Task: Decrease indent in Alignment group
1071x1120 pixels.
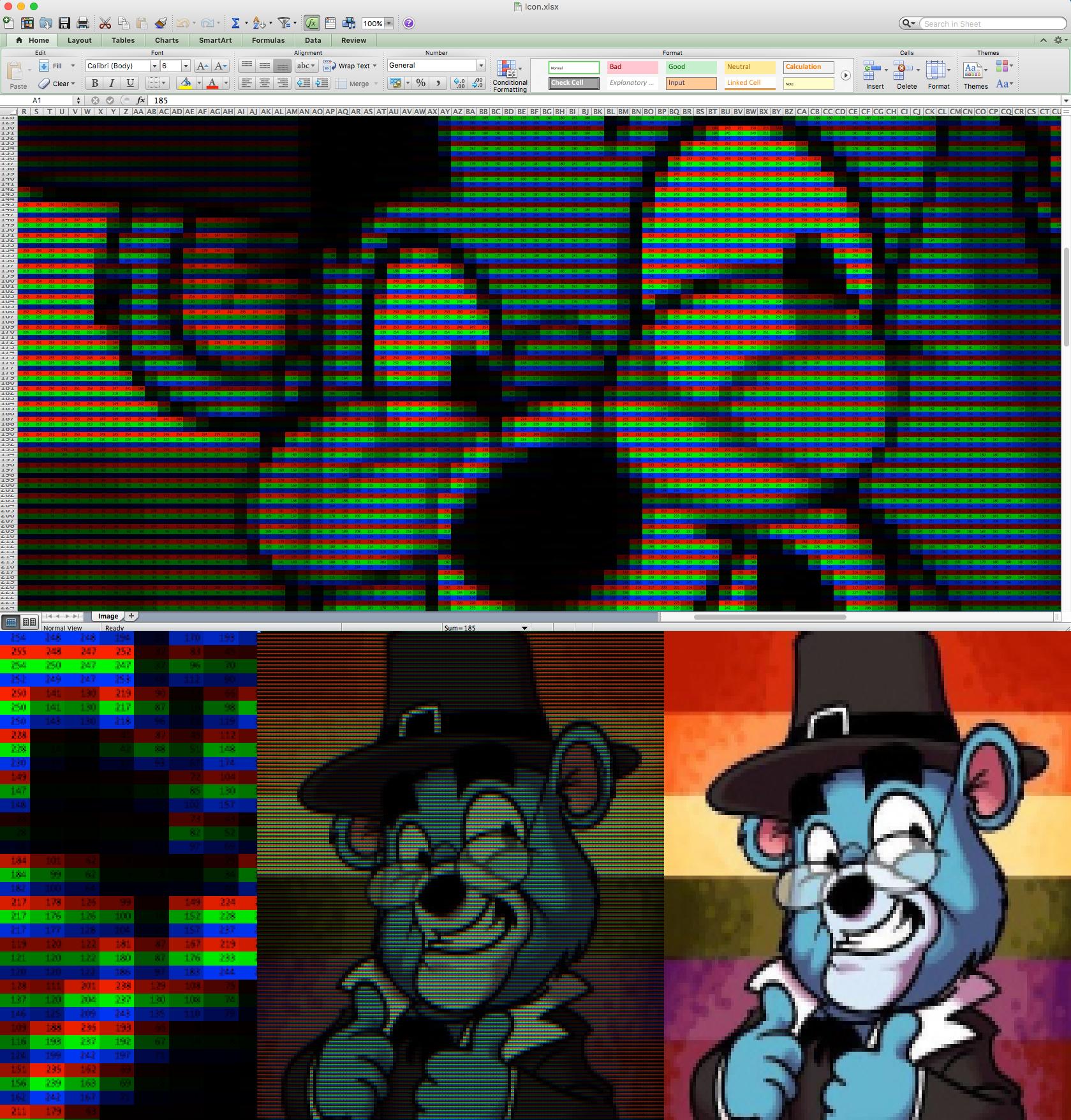Action: [304, 83]
